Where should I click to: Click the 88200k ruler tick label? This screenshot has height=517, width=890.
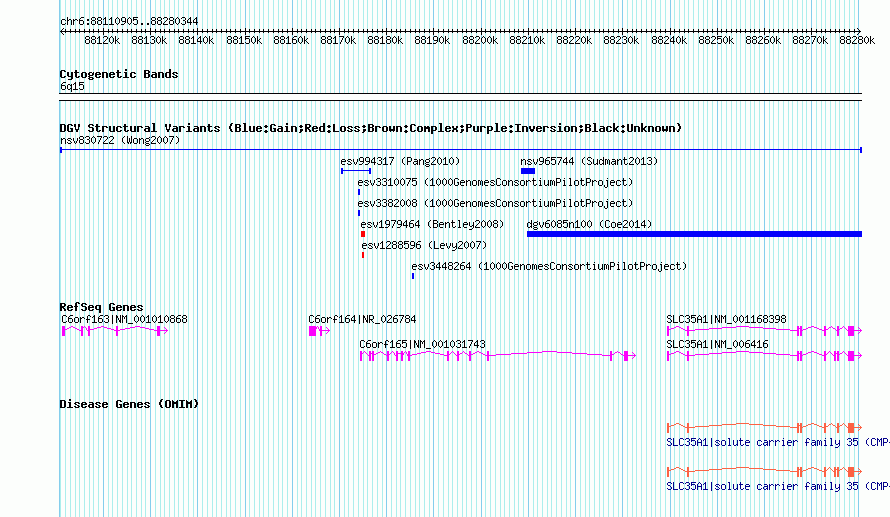(x=480, y=40)
